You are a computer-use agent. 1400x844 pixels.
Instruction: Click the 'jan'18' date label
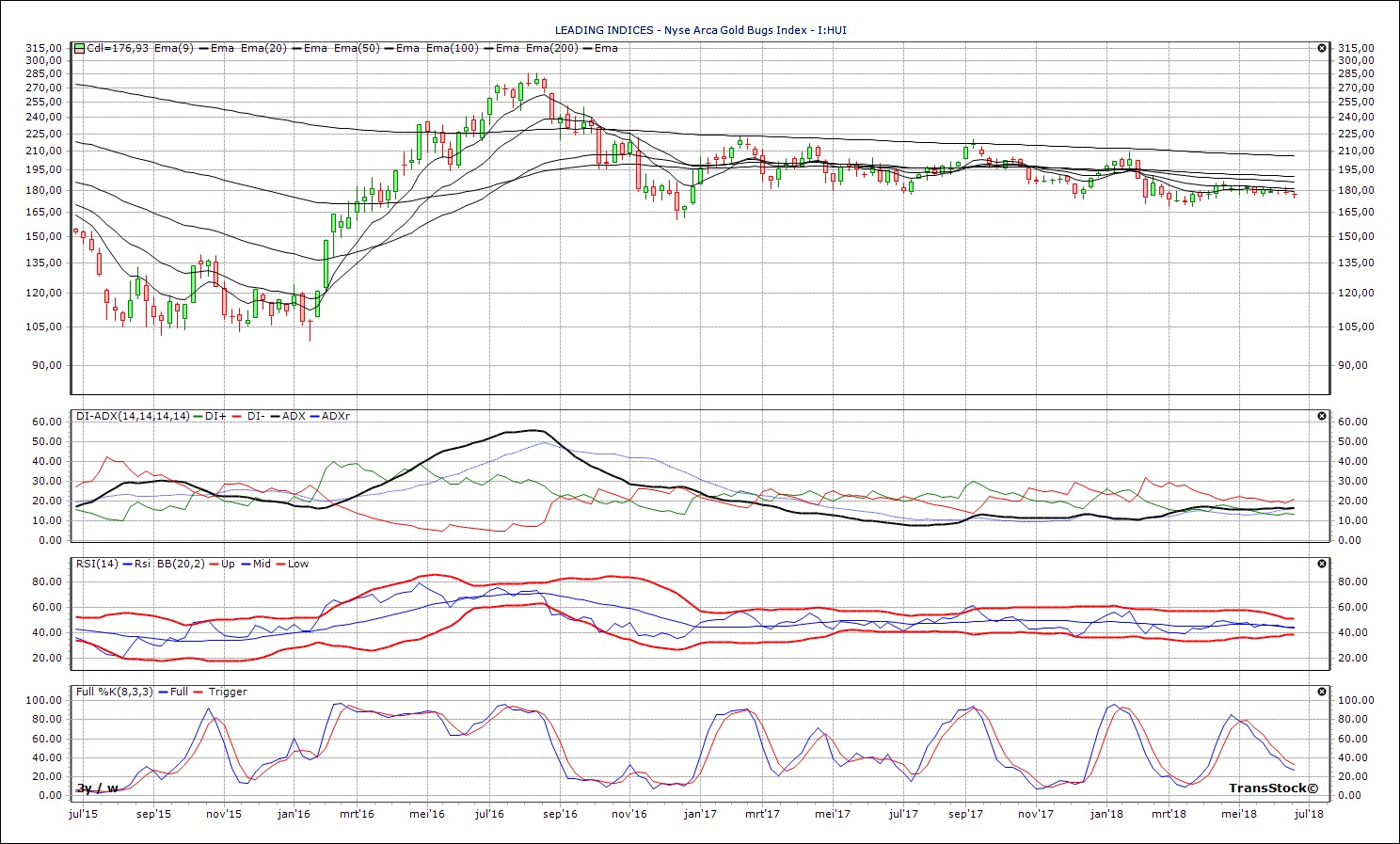1106,814
